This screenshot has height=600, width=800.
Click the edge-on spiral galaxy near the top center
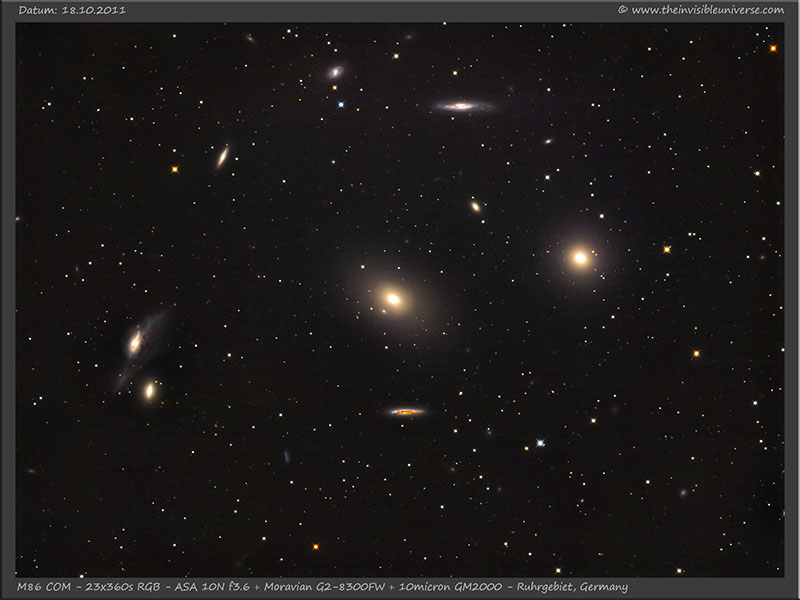pos(460,105)
